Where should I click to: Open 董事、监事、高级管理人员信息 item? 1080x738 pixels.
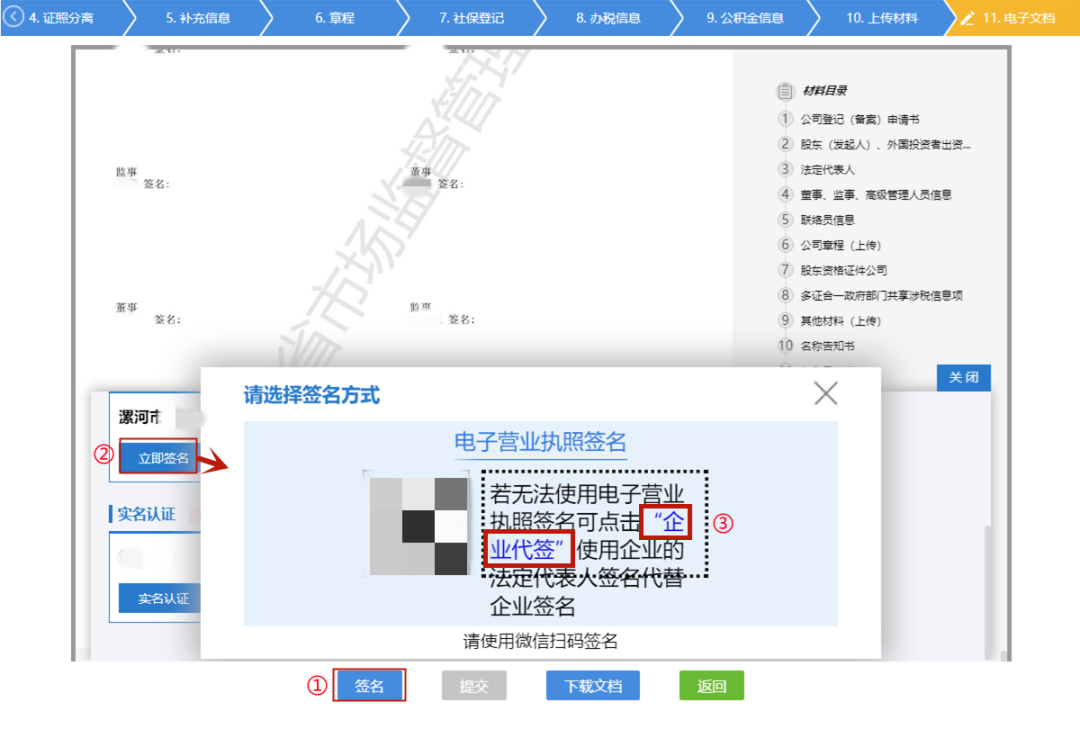pyautogui.click(x=875, y=194)
